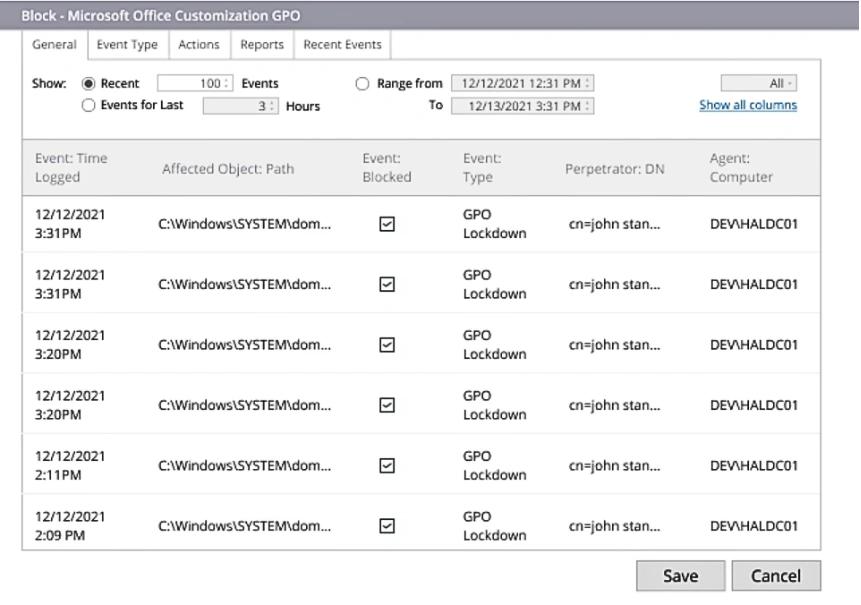Screen dimensions: 861x605
Task: Click the Save button
Action: 680,575
